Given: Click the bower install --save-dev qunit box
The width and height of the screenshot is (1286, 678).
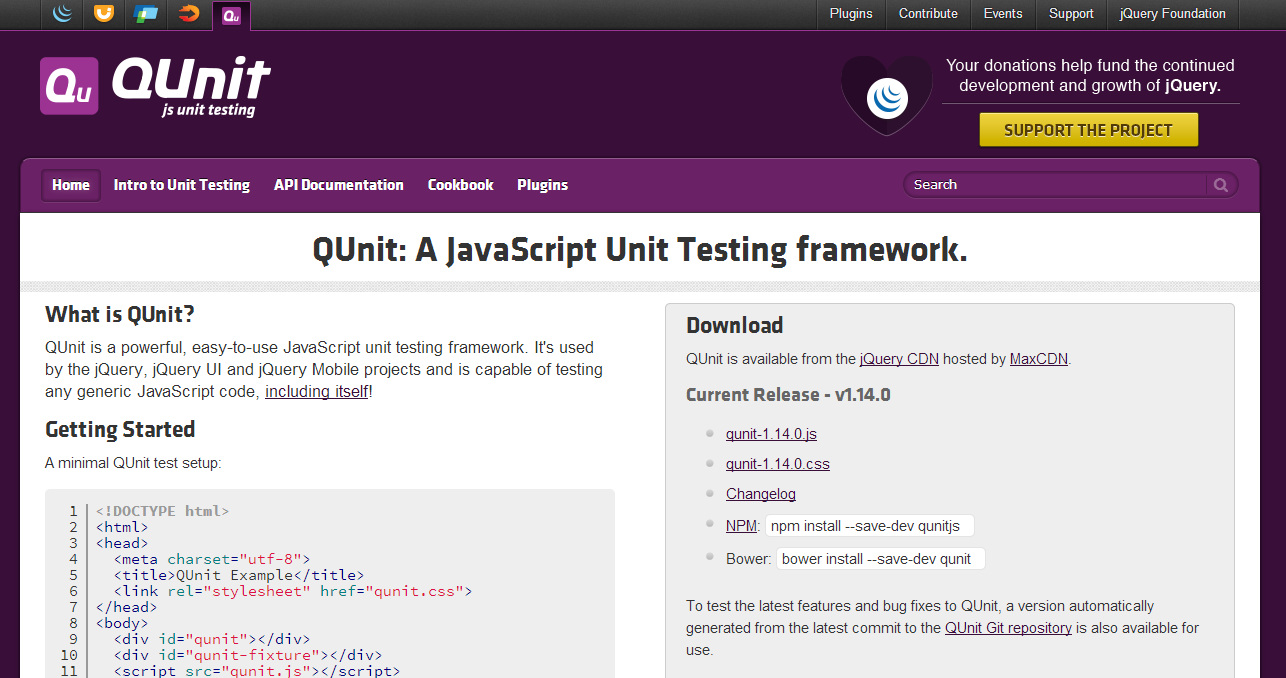Looking at the screenshot, I should coord(880,559).
